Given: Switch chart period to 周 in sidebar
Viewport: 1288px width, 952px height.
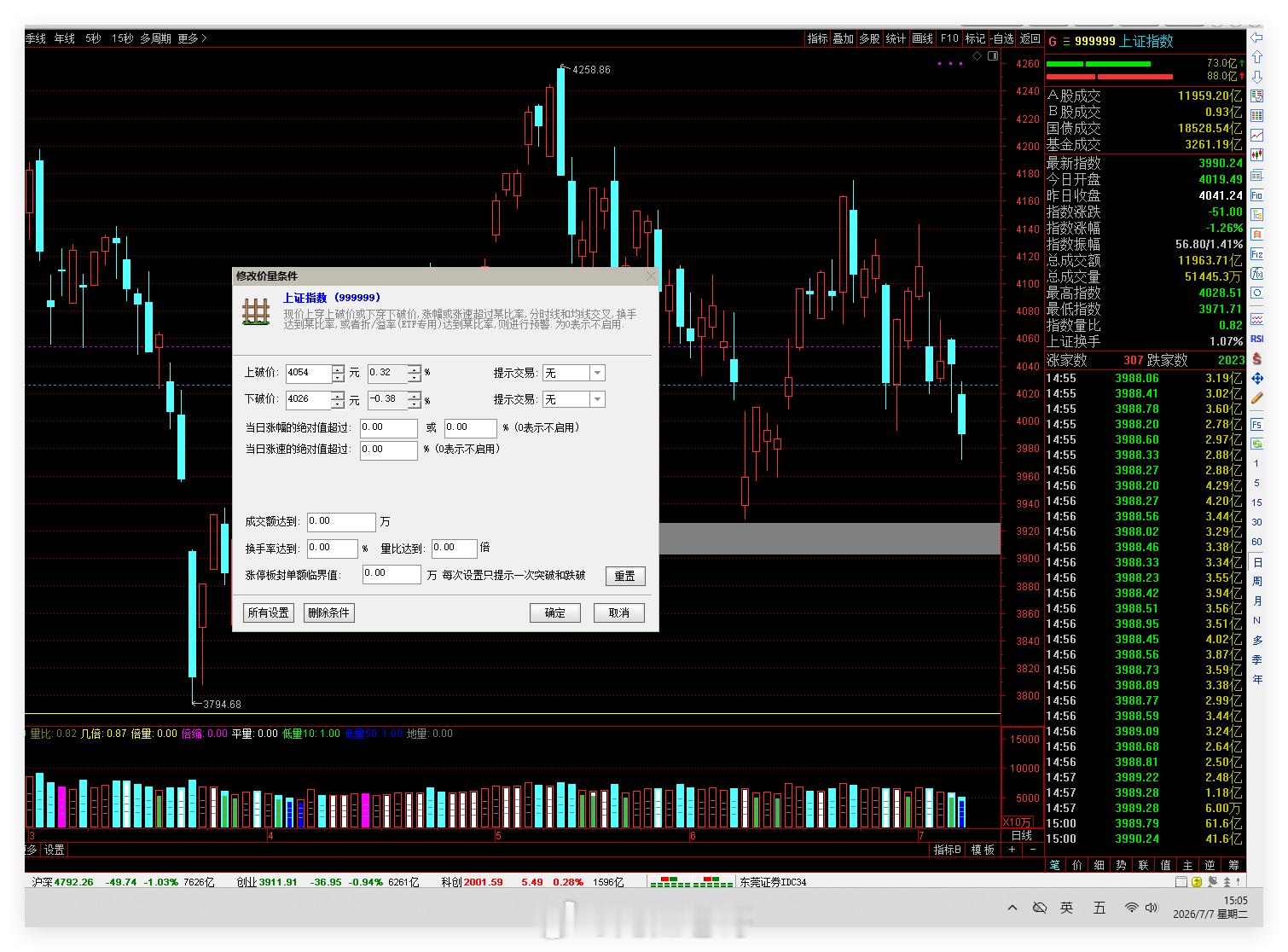Looking at the screenshot, I should pyautogui.click(x=1256, y=581).
